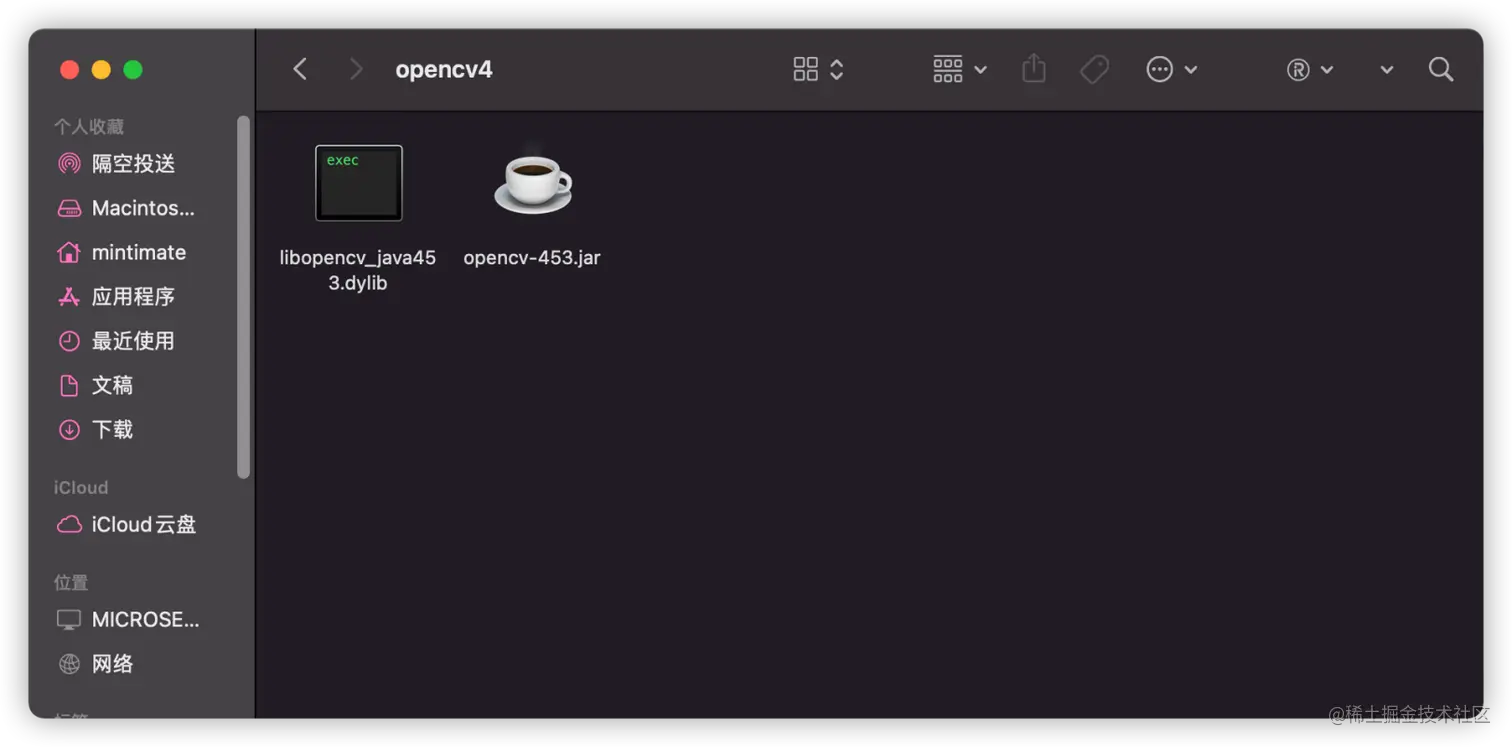Minimize the window with yellow button

coord(101,69)
